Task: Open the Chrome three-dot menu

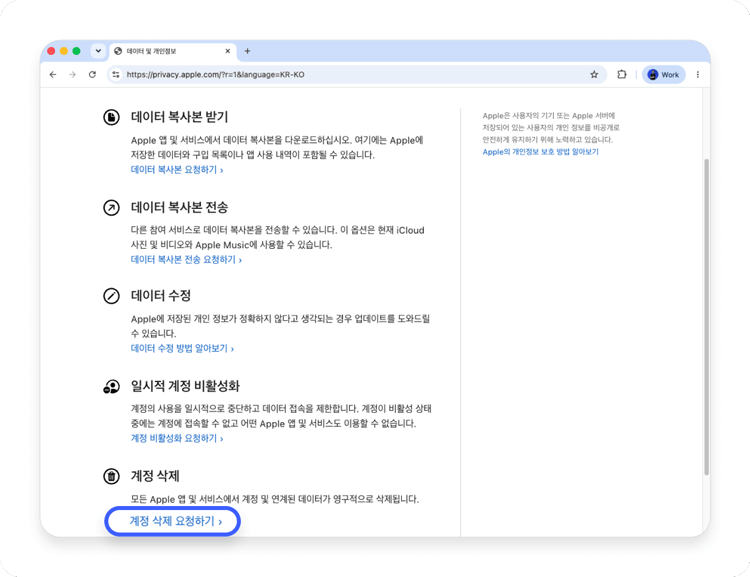Action: (698, 75)
